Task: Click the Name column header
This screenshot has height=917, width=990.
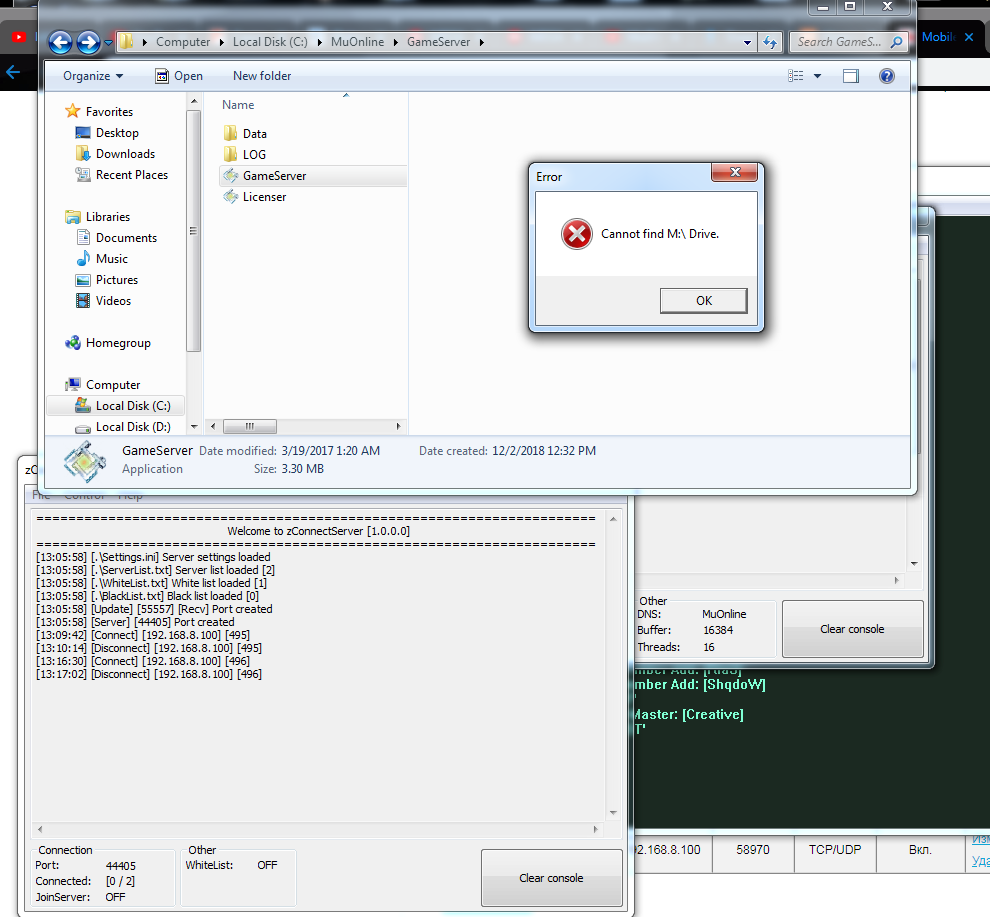Action: [238, 105]
